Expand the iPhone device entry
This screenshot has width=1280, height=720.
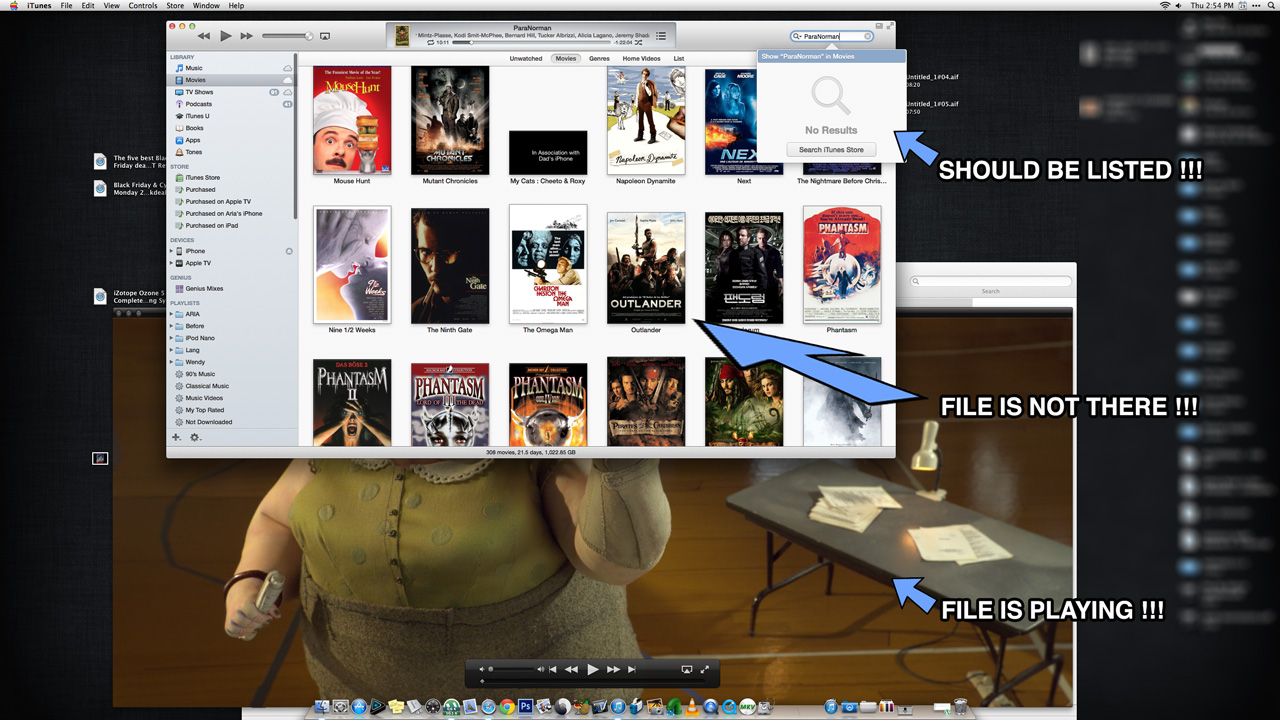(x=171, y=251)
